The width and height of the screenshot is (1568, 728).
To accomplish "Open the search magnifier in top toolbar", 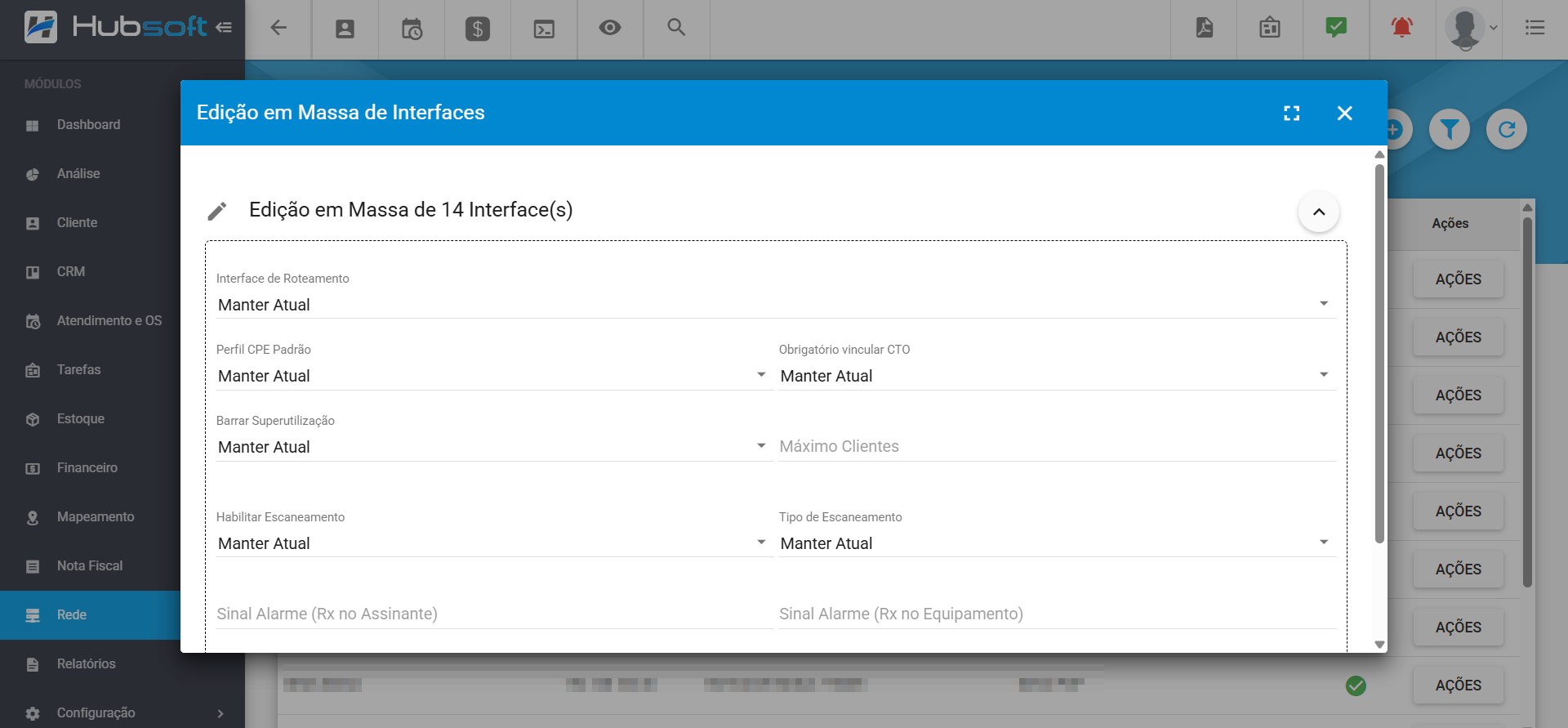I will pos(675,28).
